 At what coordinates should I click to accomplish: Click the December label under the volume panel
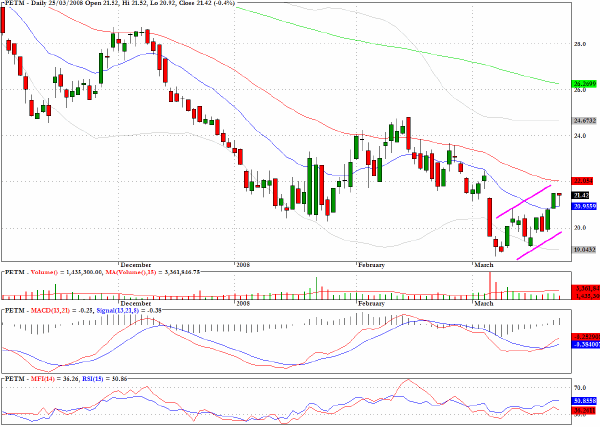[x=135, y=303]
